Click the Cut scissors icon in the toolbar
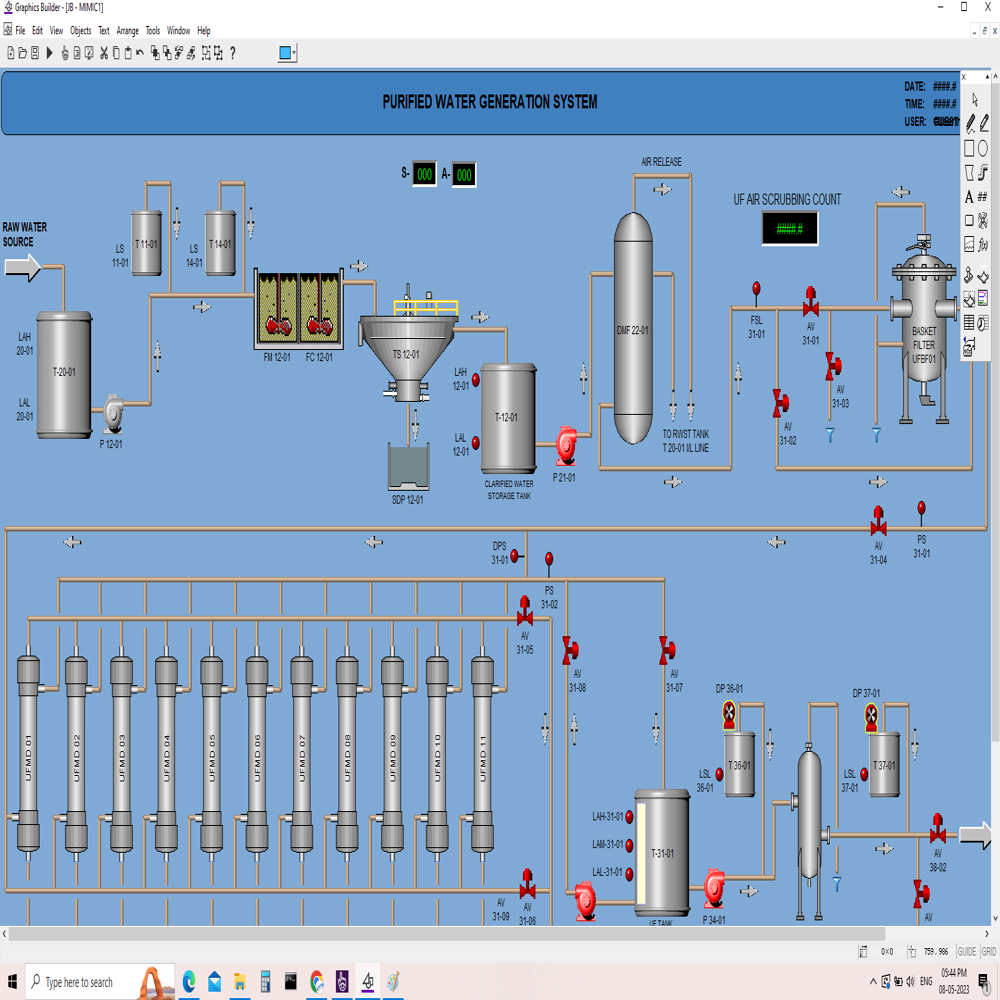The height and width of the screenshot is (1000, 1000). point(104,52)
